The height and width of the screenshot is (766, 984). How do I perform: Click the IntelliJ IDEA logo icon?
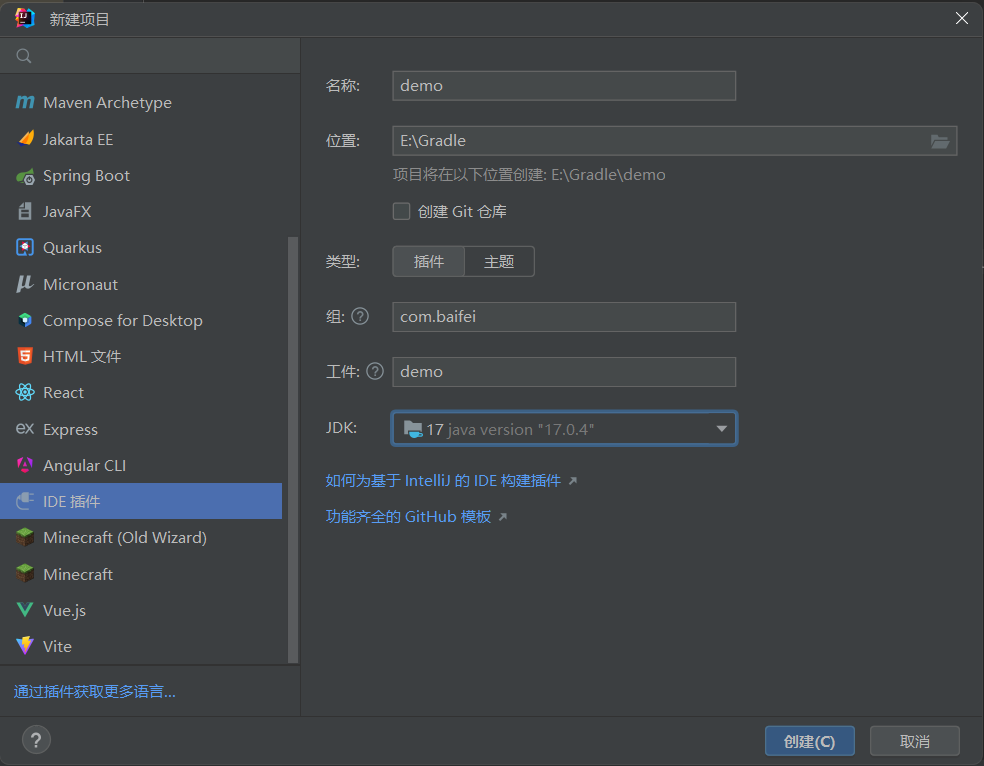click(24, 18)
